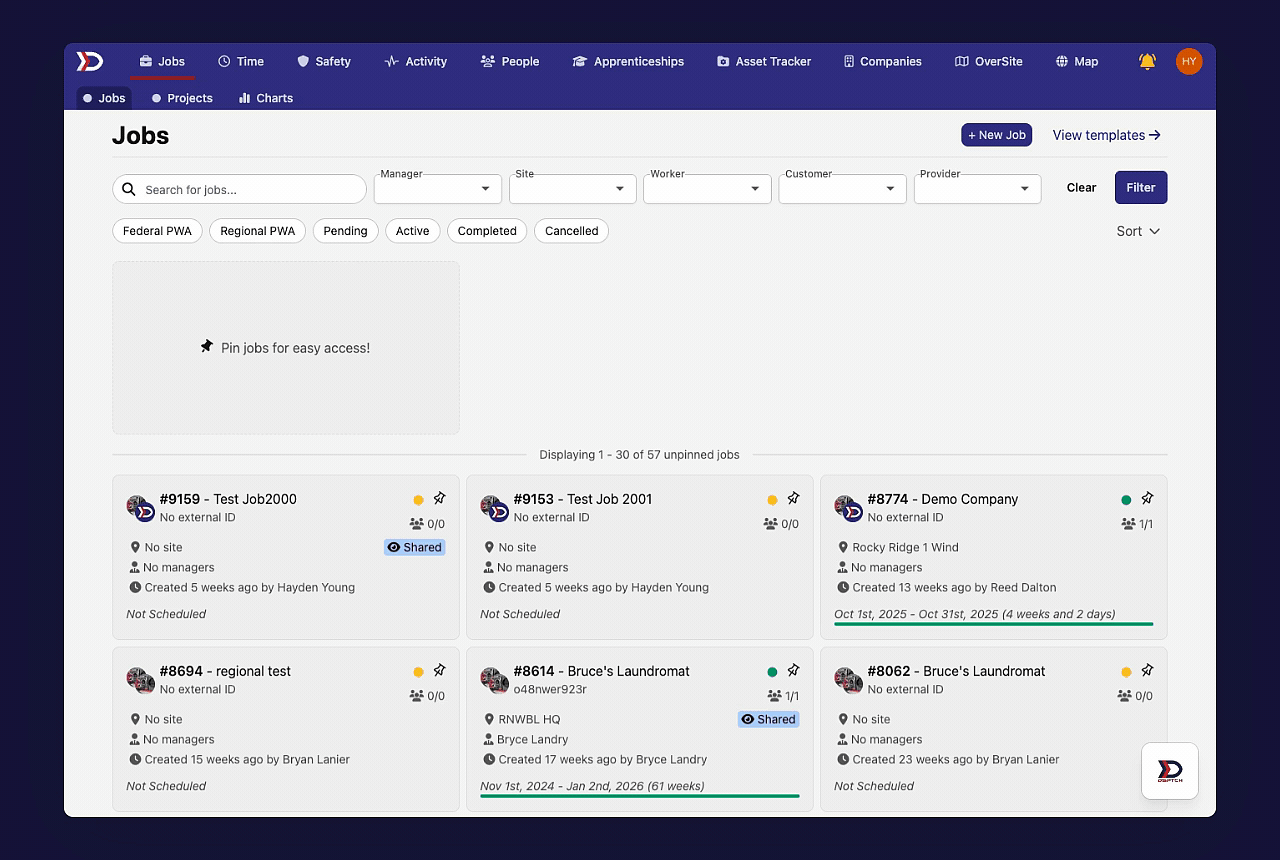This screenshot has height=860, width=1280.
Task: Open the People section
Action: [510, 61]
